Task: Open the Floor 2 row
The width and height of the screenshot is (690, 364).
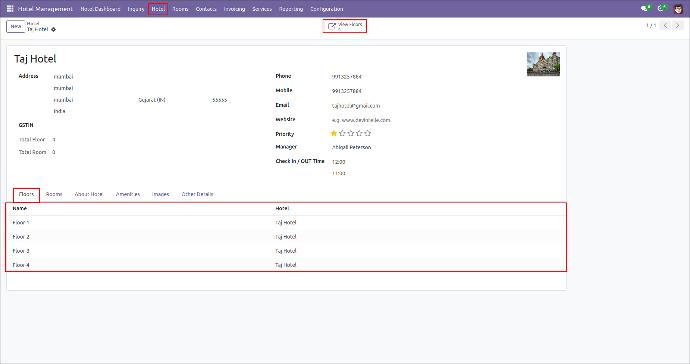Action: click(x=286, y=237)
